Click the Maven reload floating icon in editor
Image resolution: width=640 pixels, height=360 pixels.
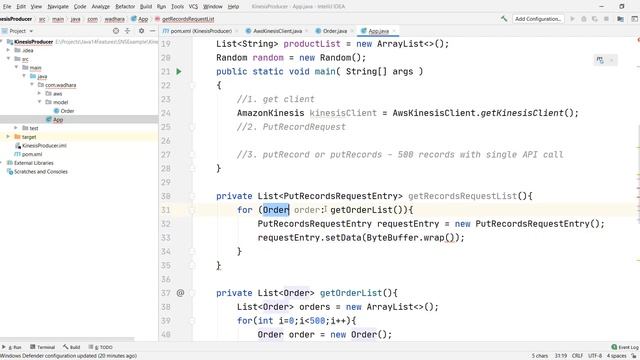[x=600, y=60]
